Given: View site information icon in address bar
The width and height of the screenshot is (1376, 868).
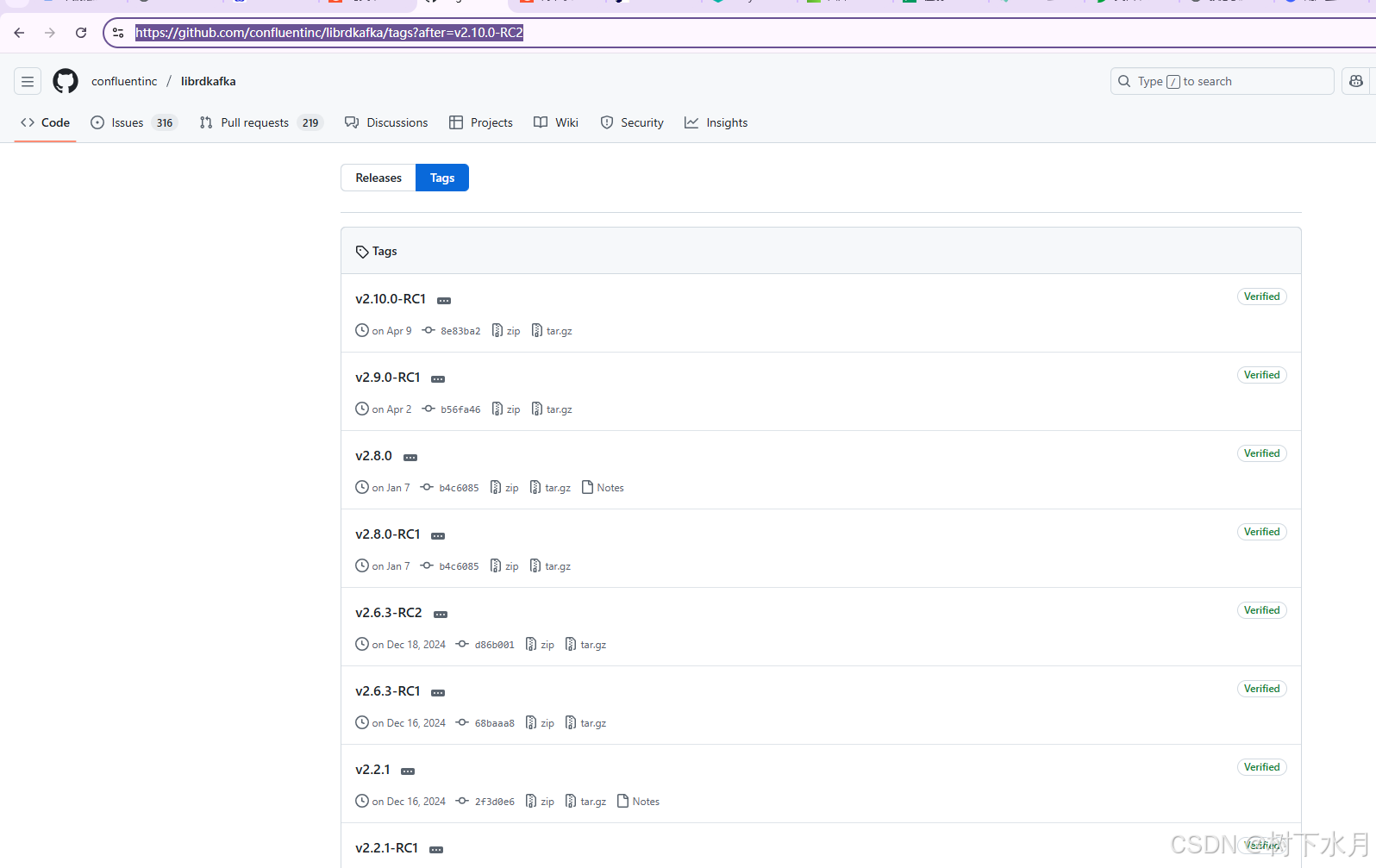Looking at the screenshot, I should pyautogui.click(x=118, y=33).
